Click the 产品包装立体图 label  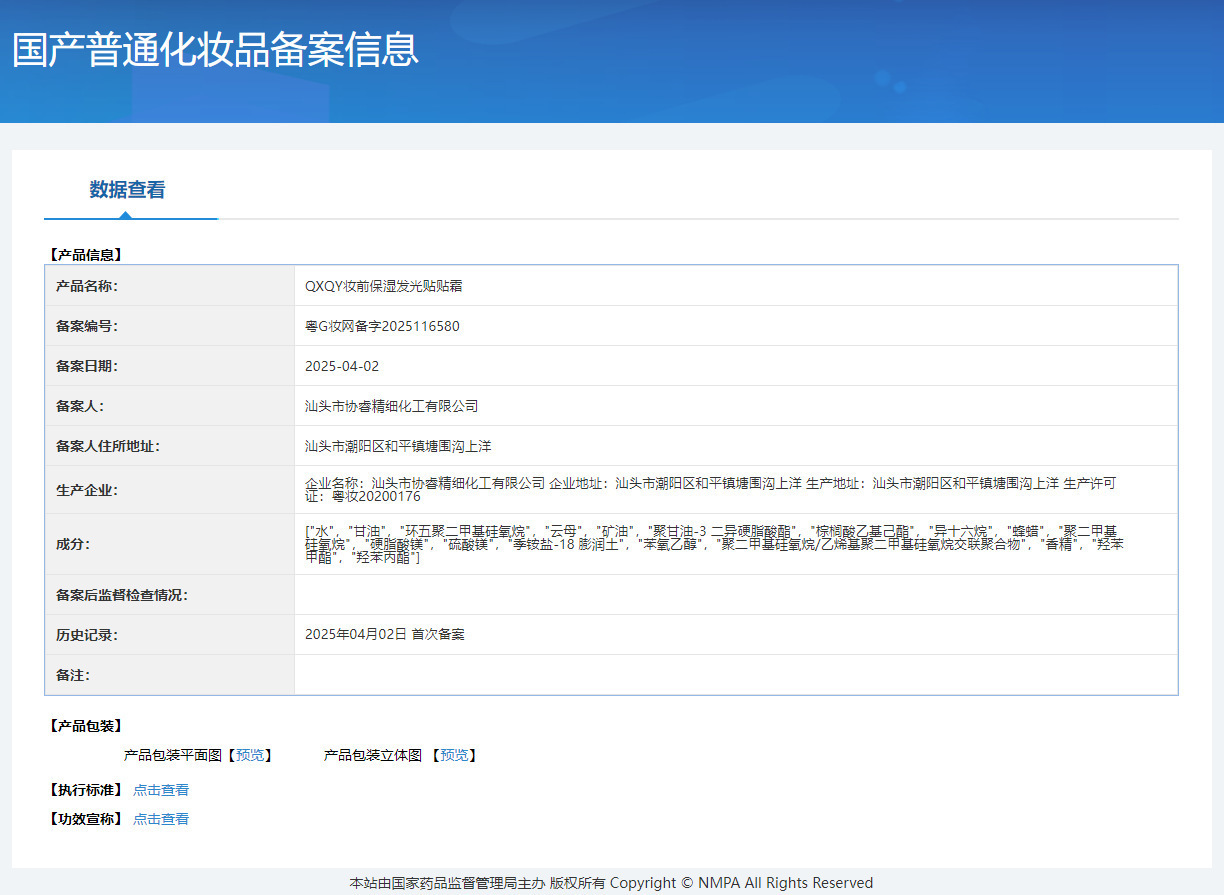pos(373,755)
